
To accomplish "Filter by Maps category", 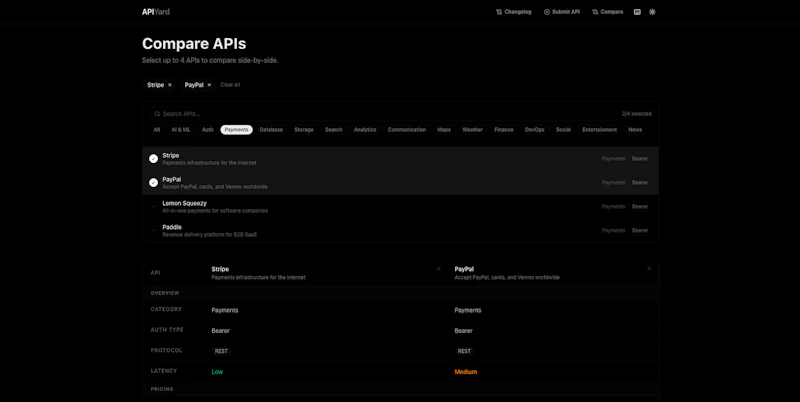I will coord(444,130).
